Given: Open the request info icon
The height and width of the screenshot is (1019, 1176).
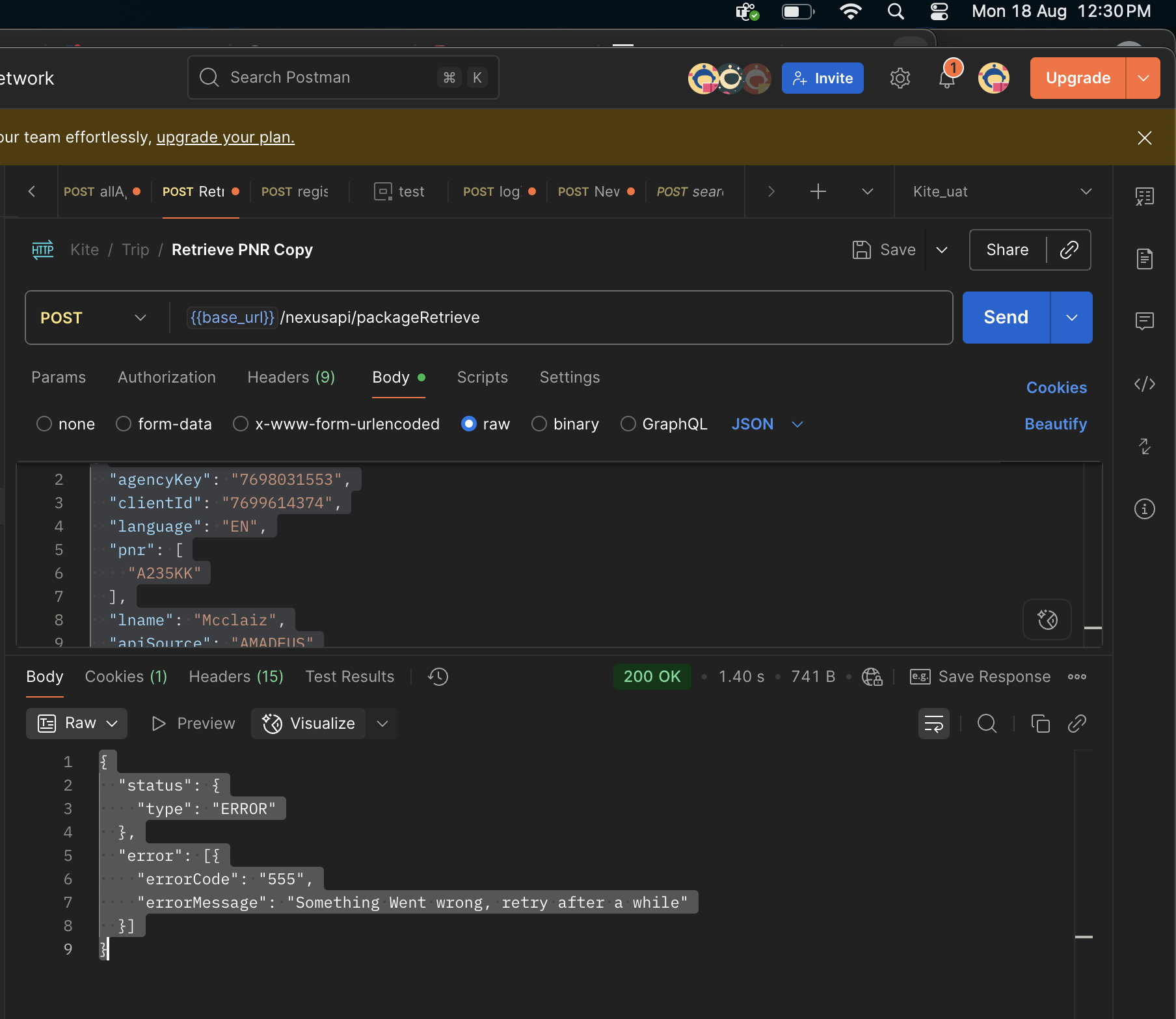Looking at the screenshot, I should pyautogui.click(x=1144, y=509).
